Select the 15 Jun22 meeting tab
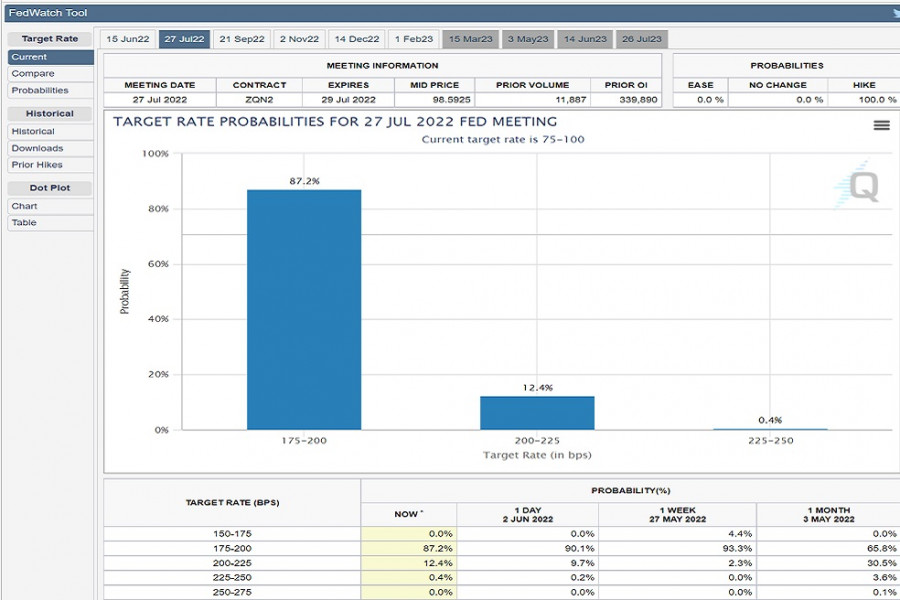The width and height of the screenshot is (900, 600). point(127,39)
